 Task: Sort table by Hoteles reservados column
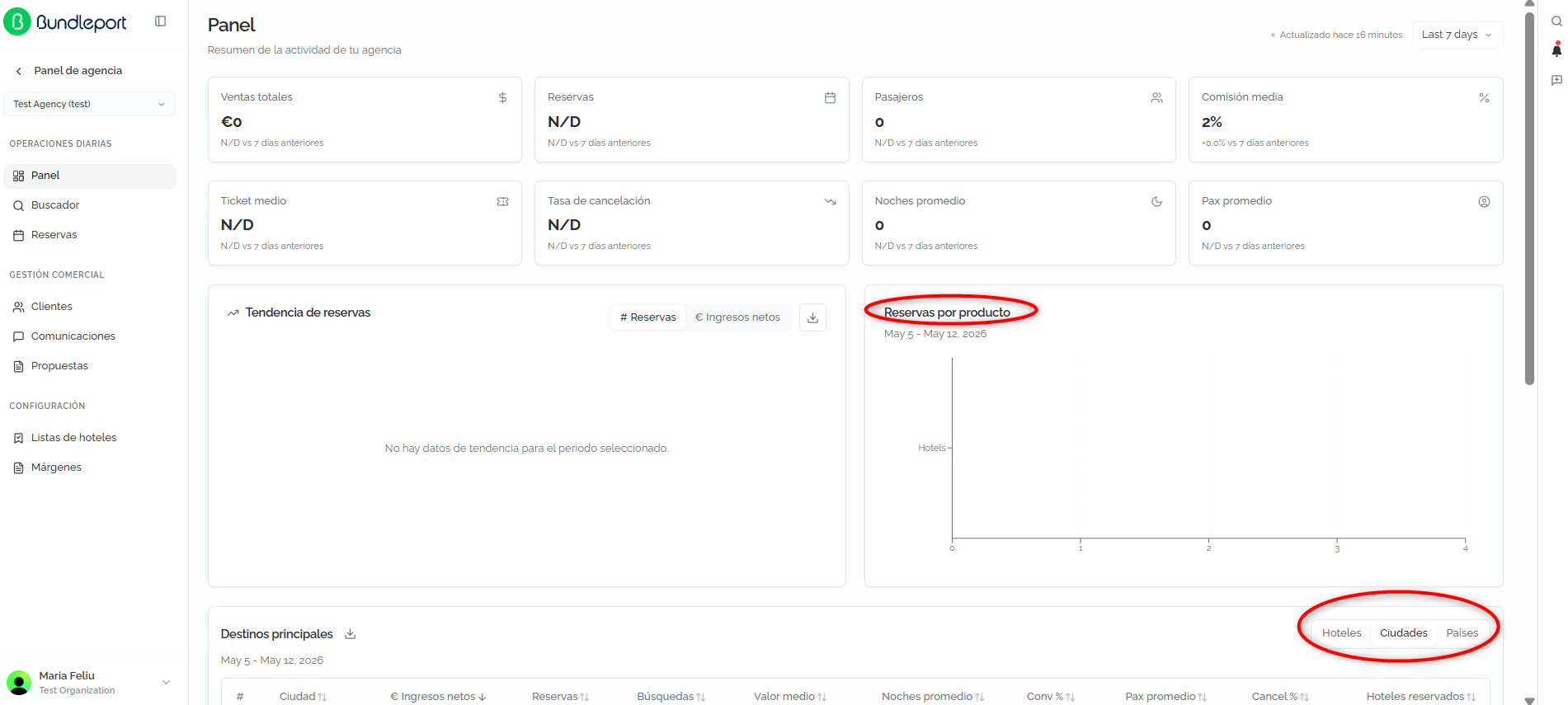click(x=1420, y=697)
